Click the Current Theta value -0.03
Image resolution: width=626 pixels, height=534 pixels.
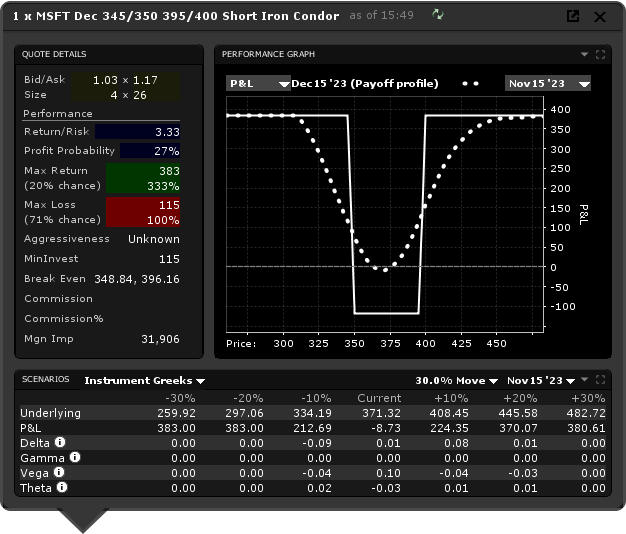coord(386,488)
